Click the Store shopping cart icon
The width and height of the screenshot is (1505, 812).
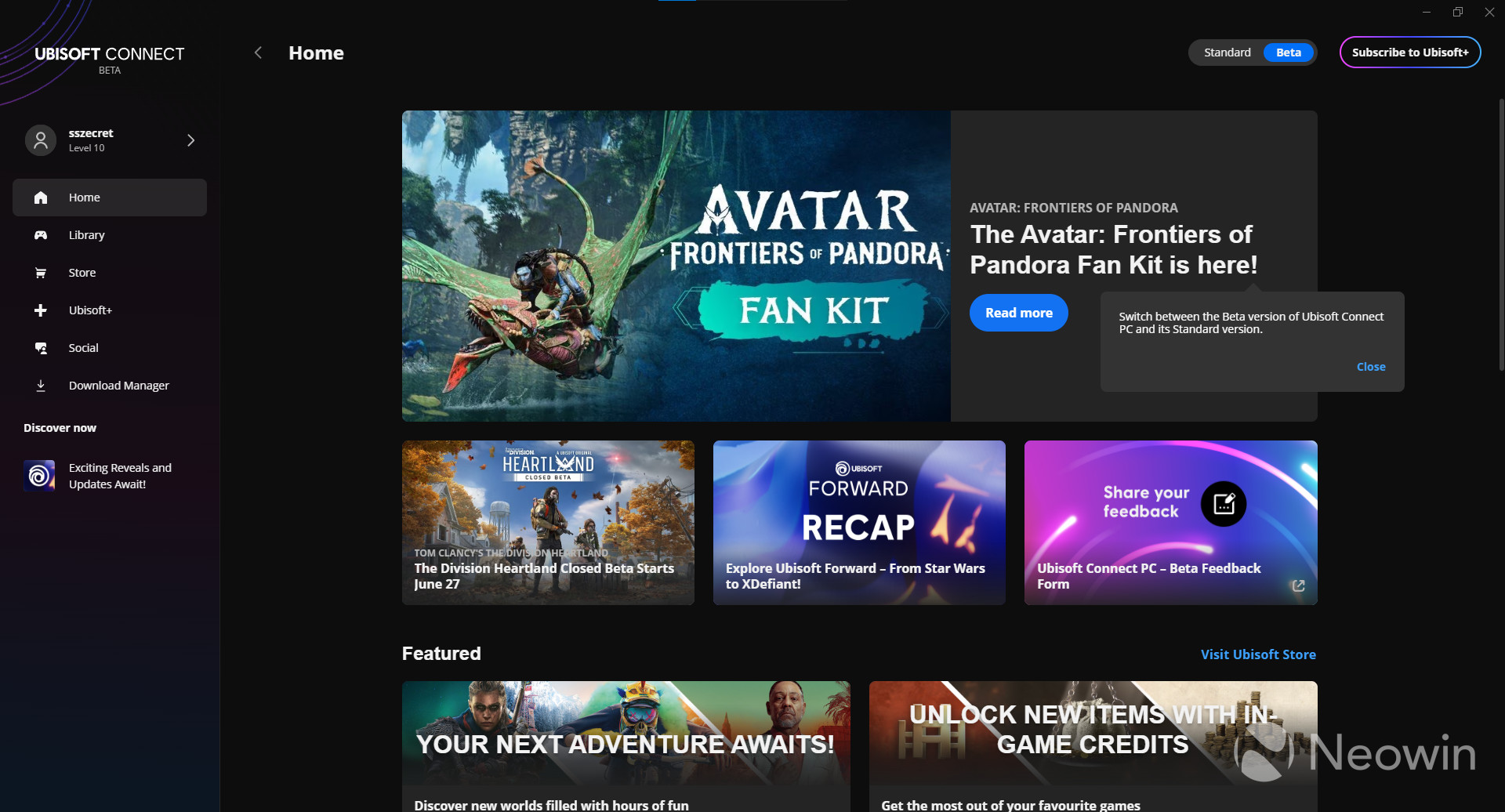coord(40,272)
